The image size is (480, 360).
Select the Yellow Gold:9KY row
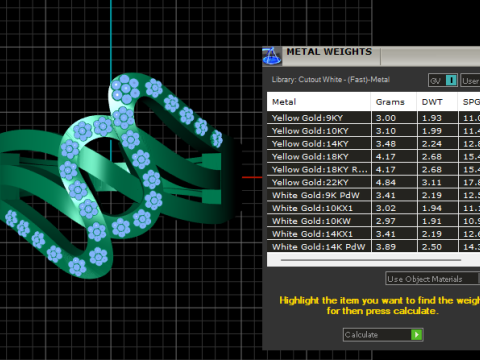373,118
